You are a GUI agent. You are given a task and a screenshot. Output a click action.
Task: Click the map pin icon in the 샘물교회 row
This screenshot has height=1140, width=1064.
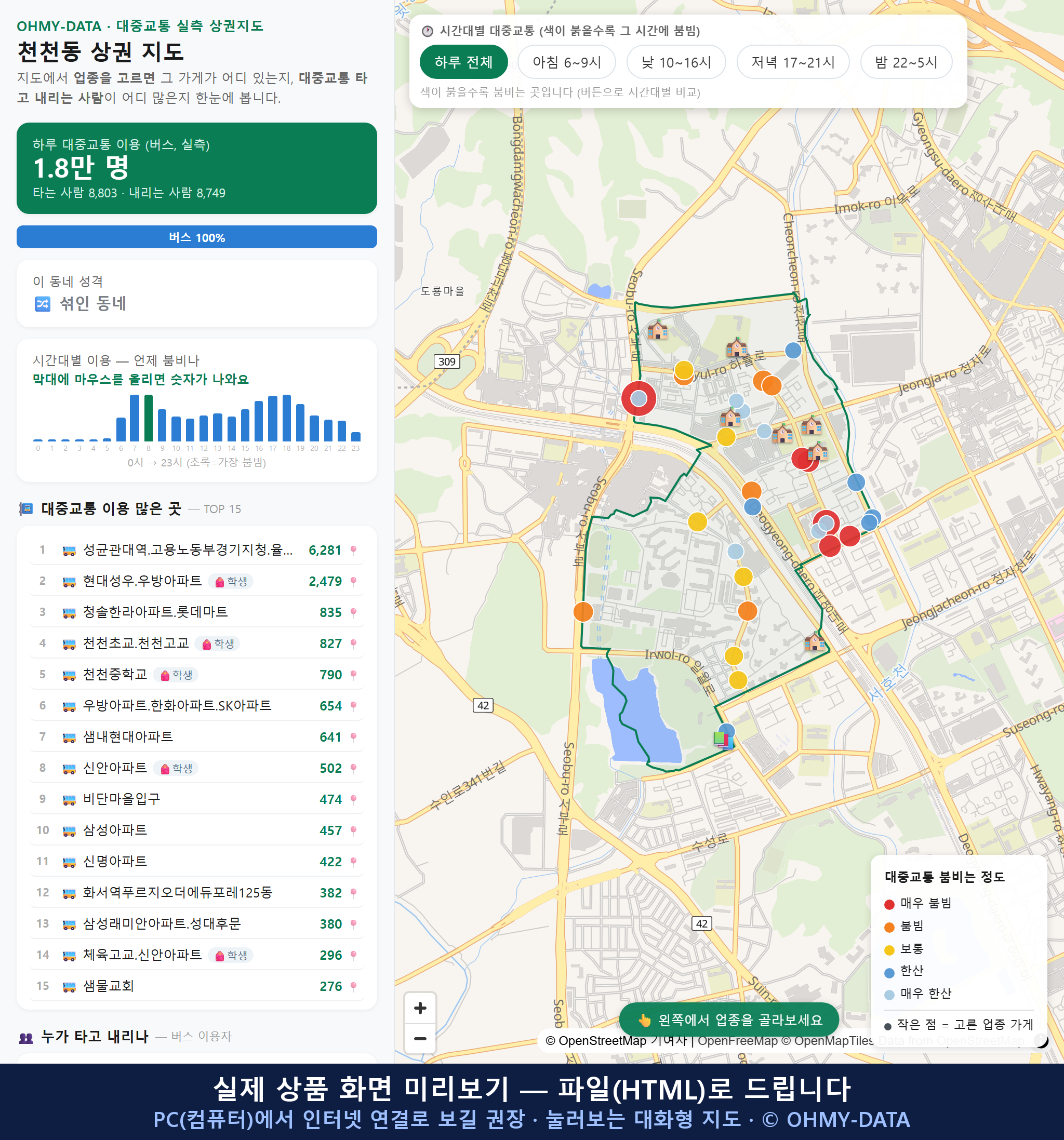353,986
